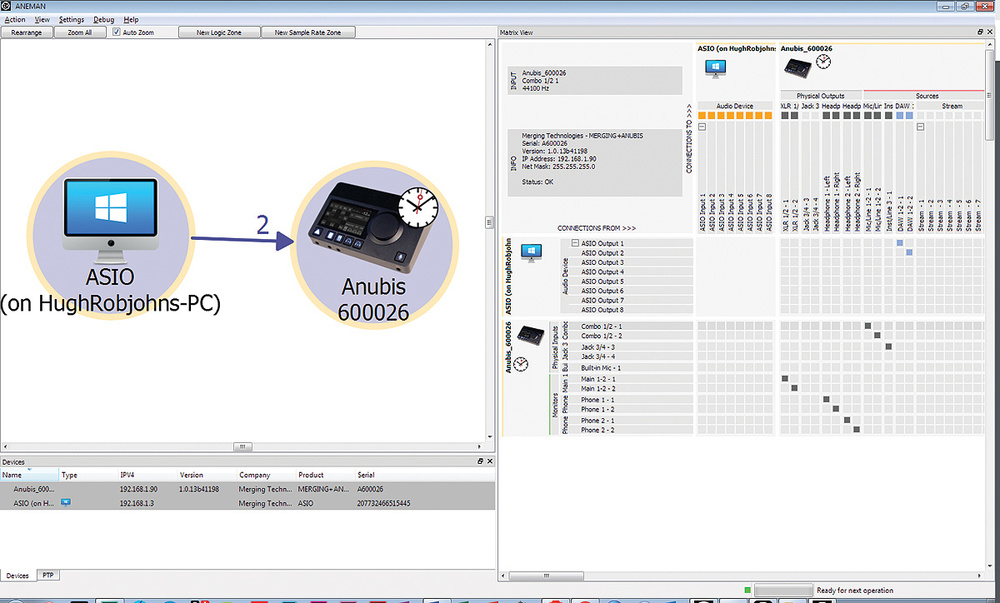Toggle crosspoint Main 1-2 - 1 to XLR 1/2 - 1
Viewport: 1000px width, 603px height.
point(785,379)
